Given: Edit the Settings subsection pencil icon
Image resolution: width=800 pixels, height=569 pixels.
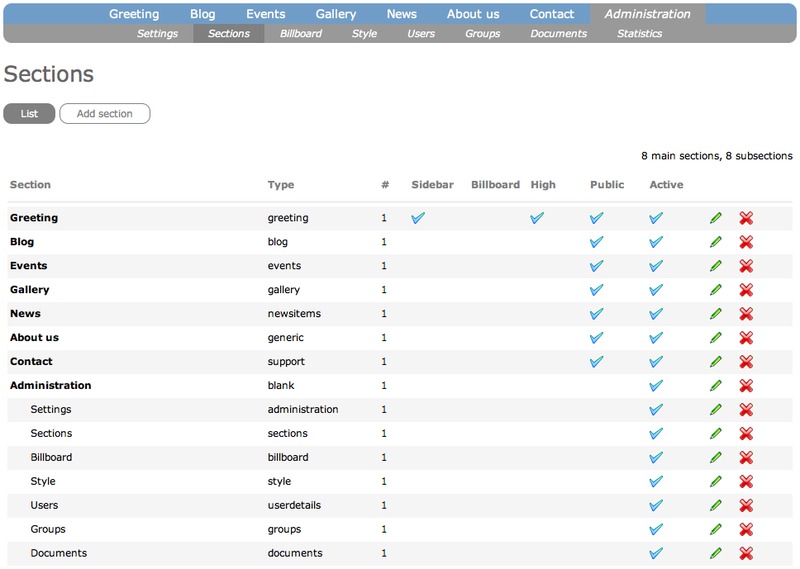Looking at the screenshot, I should click(x=715, y=410).
